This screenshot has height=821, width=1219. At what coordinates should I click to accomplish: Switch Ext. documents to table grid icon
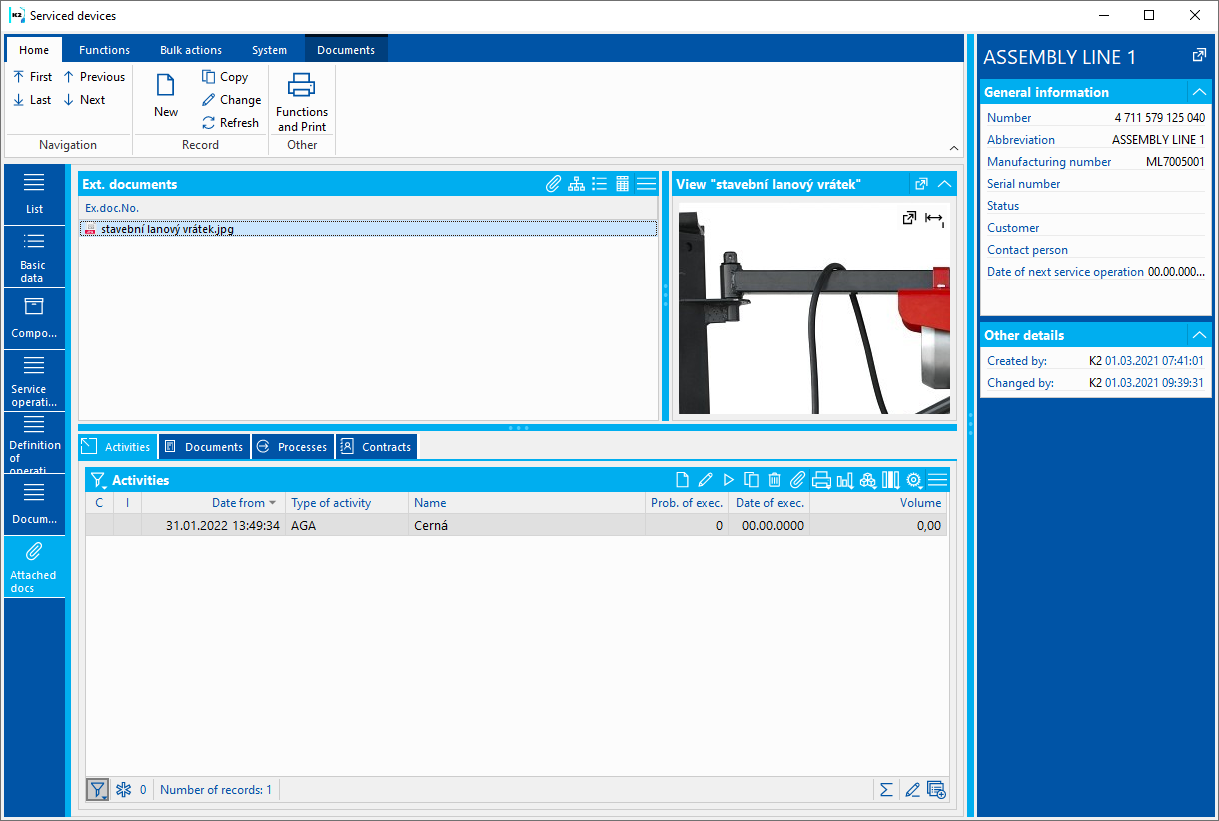622,184
